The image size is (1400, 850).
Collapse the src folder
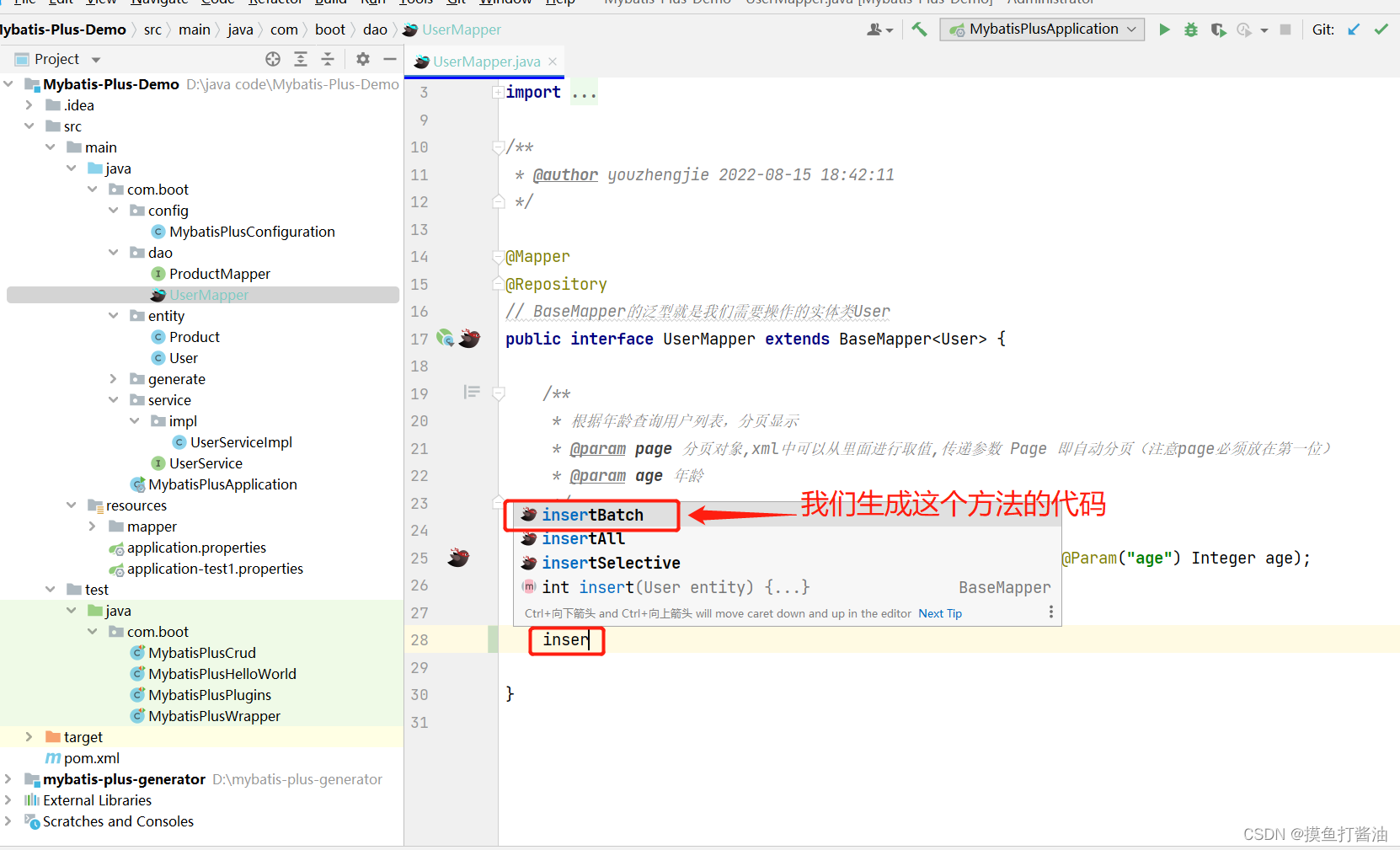click(29, 126)
